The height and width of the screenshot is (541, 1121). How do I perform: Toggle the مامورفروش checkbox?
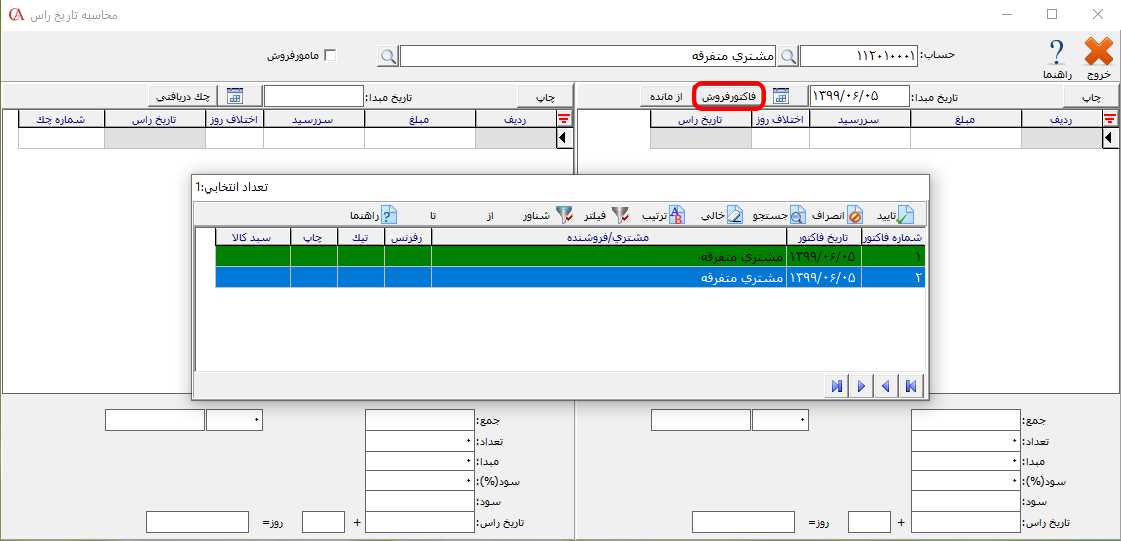[x=331, y=56]
